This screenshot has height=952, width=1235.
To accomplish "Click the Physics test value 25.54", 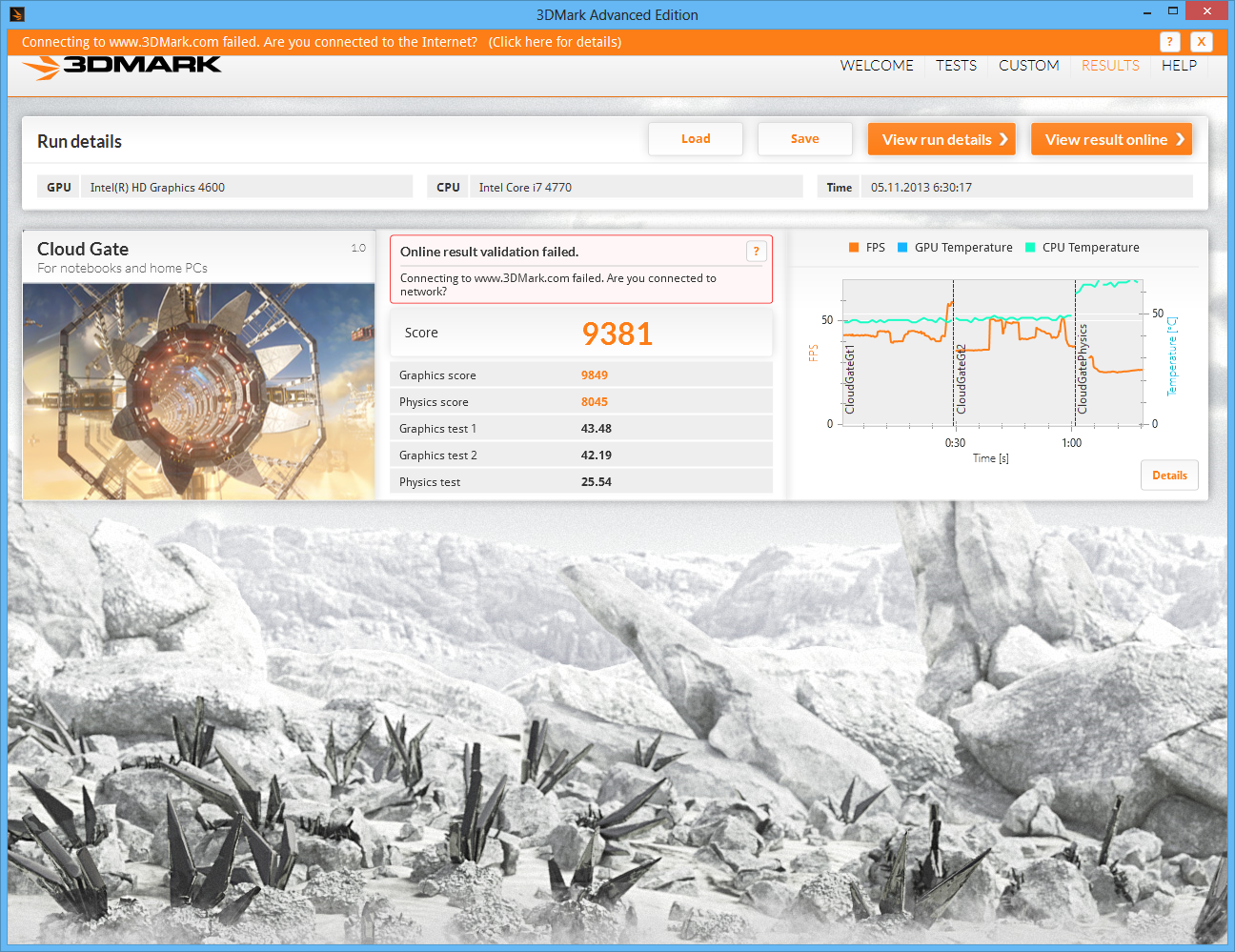I will tap(597, 482).
